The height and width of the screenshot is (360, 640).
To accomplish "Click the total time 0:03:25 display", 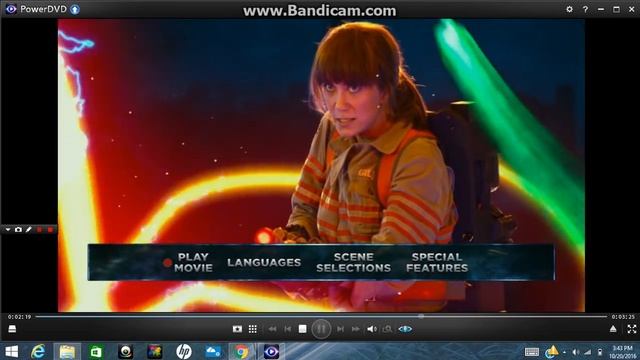I will coord(623,317).
